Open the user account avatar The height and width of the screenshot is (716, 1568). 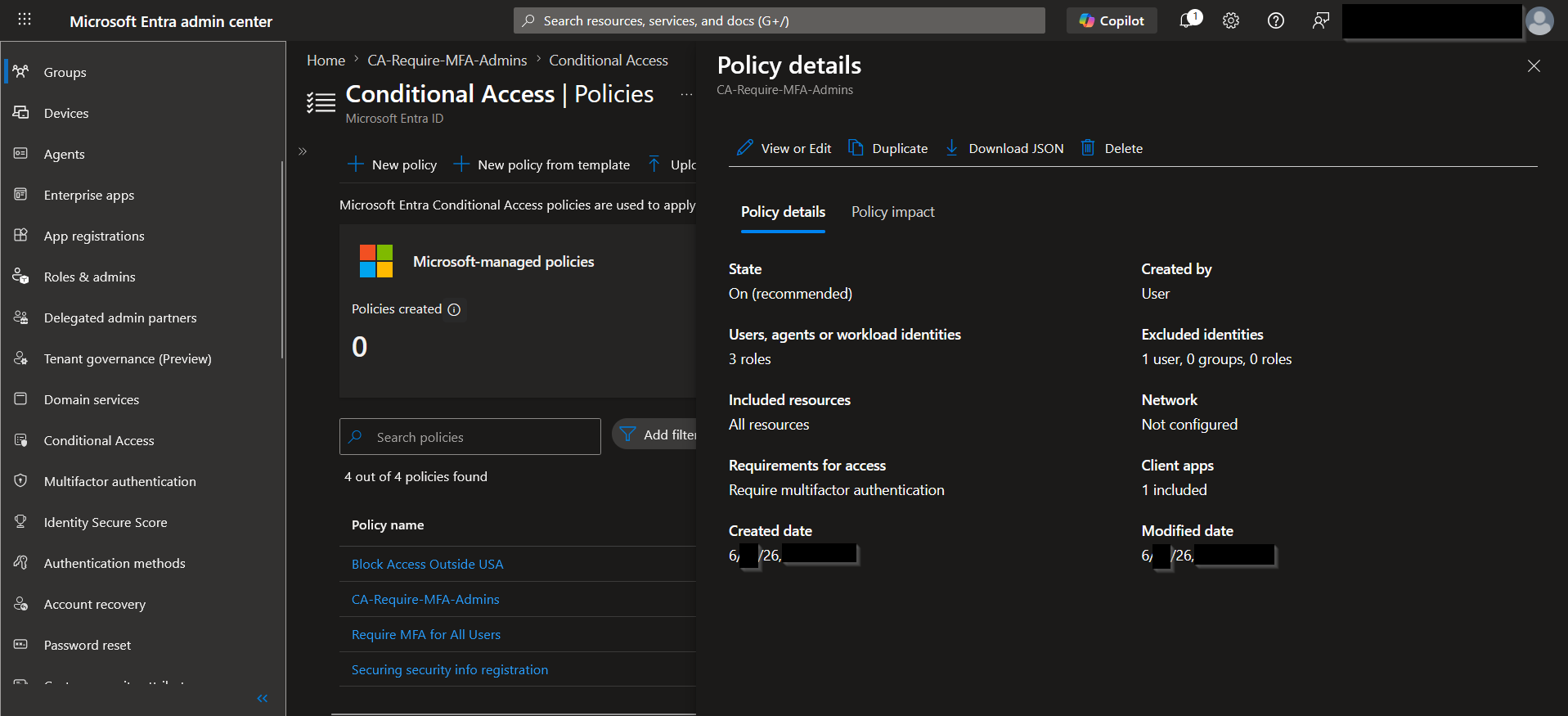click(1539, 20)
